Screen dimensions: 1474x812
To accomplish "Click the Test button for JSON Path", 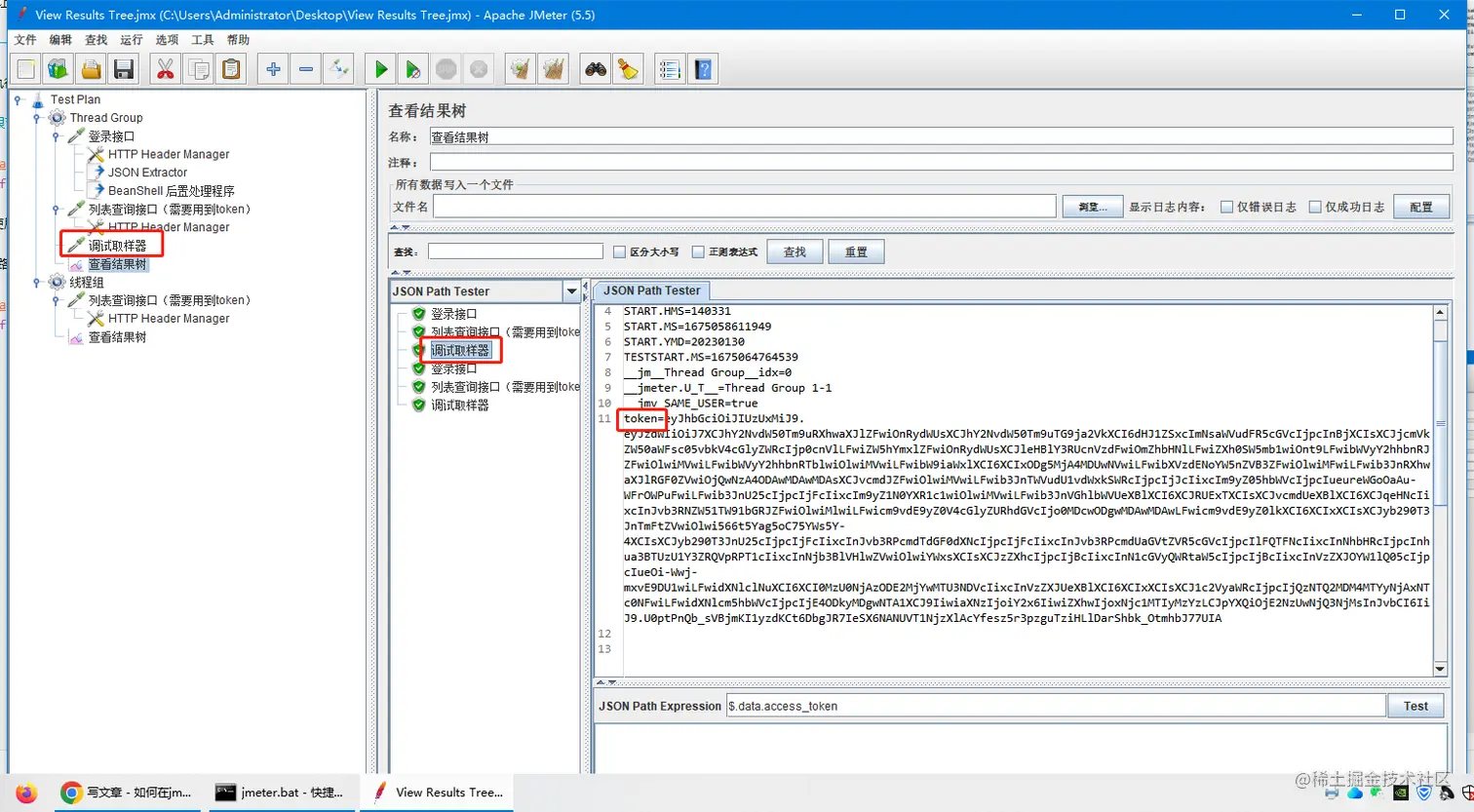I will pos(1416,706).
